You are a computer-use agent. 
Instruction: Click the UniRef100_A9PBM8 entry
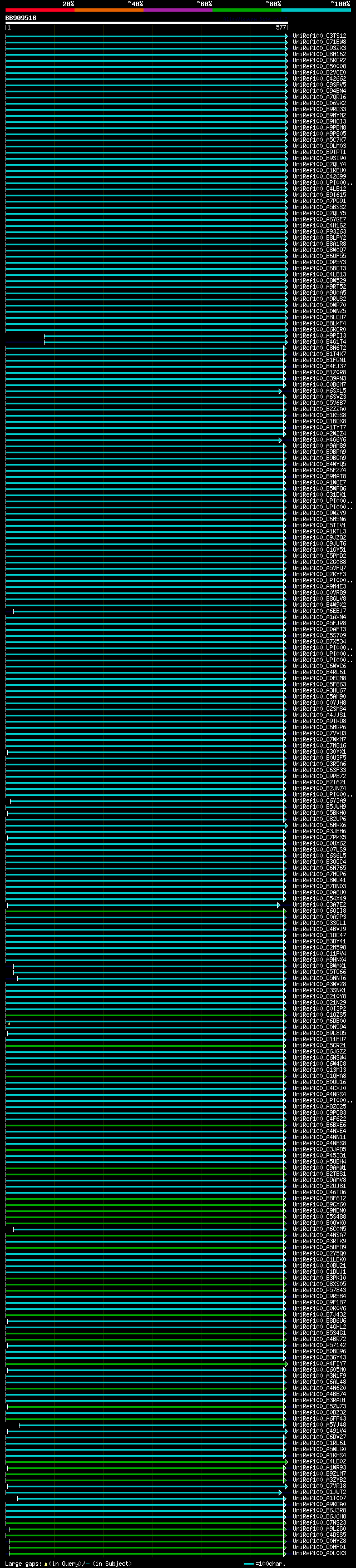pyautogui.click(x=319, y=128)
